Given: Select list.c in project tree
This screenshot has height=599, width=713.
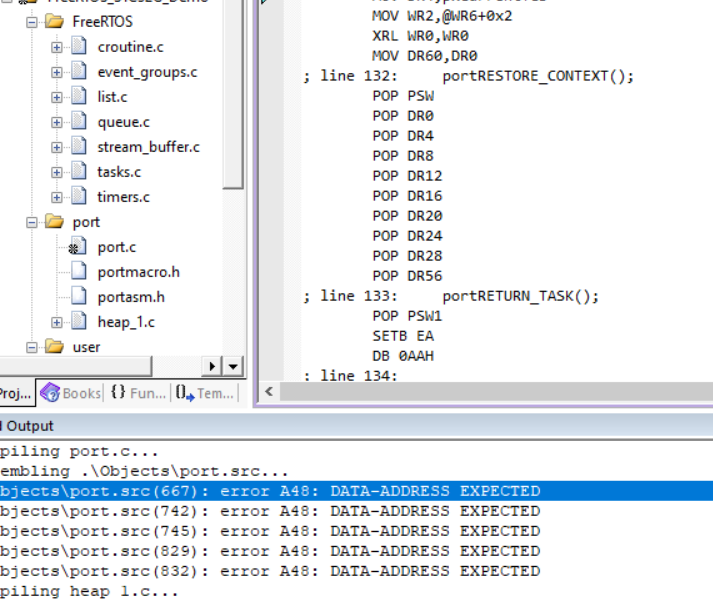Looking at the screenshot, I should [x=112, y=97].
